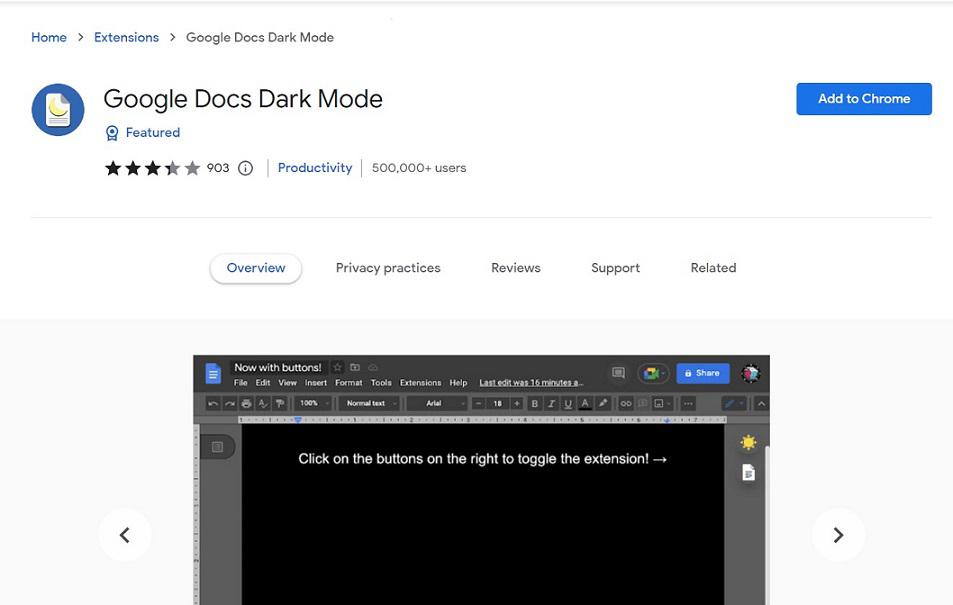This screenshot has width=953, height=605.
Task: Go to the Home breadcrumb link
Action: pos(49,37)
